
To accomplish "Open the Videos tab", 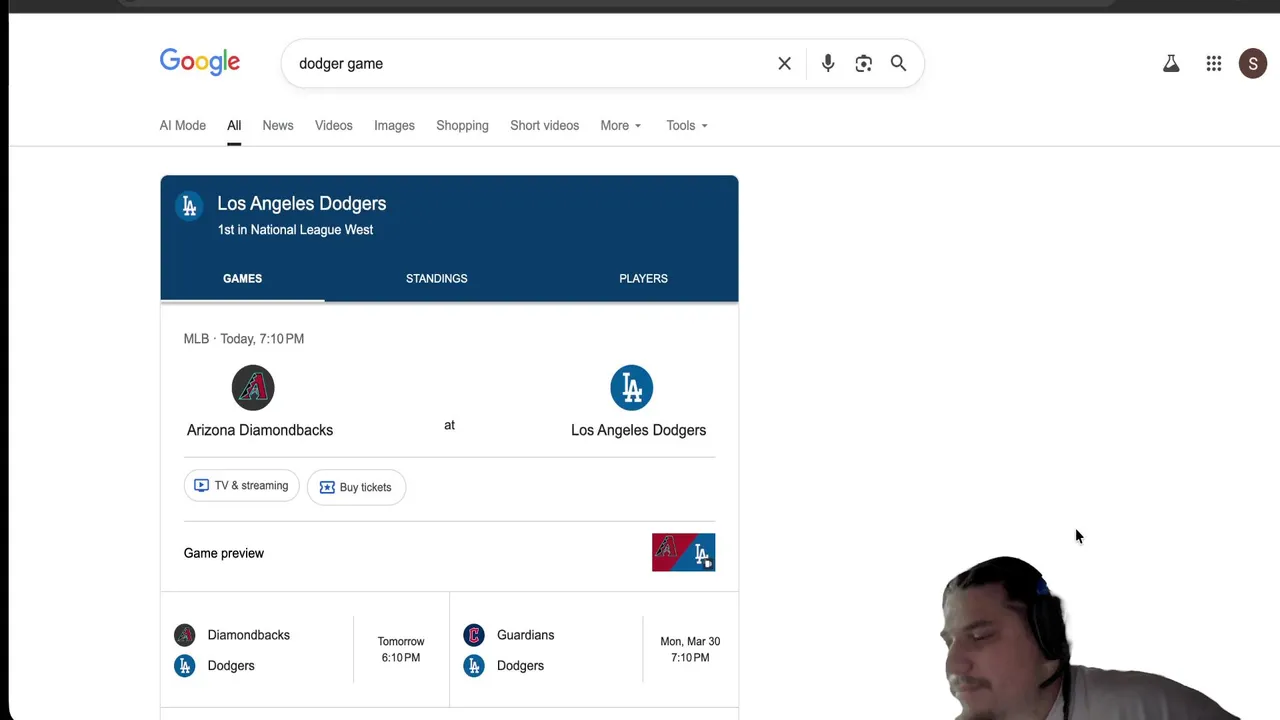I will coord(334,126).
